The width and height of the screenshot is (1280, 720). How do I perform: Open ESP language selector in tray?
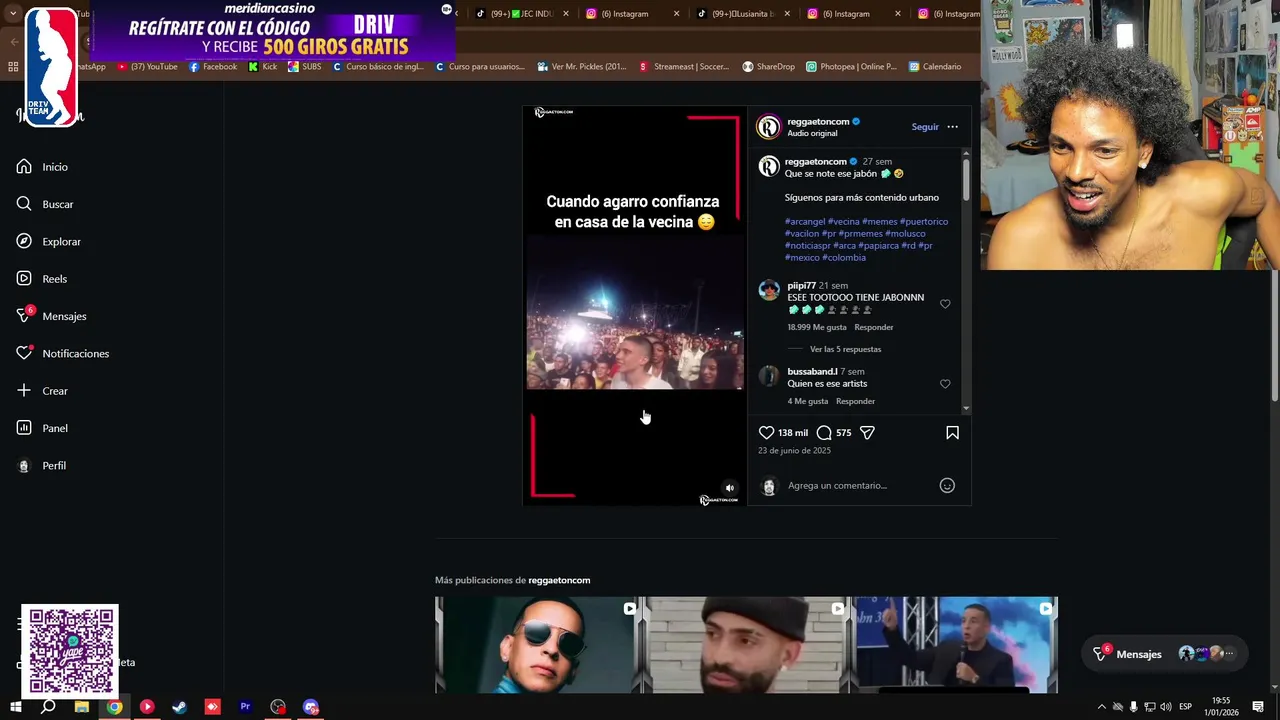[x=1186, y=707]
